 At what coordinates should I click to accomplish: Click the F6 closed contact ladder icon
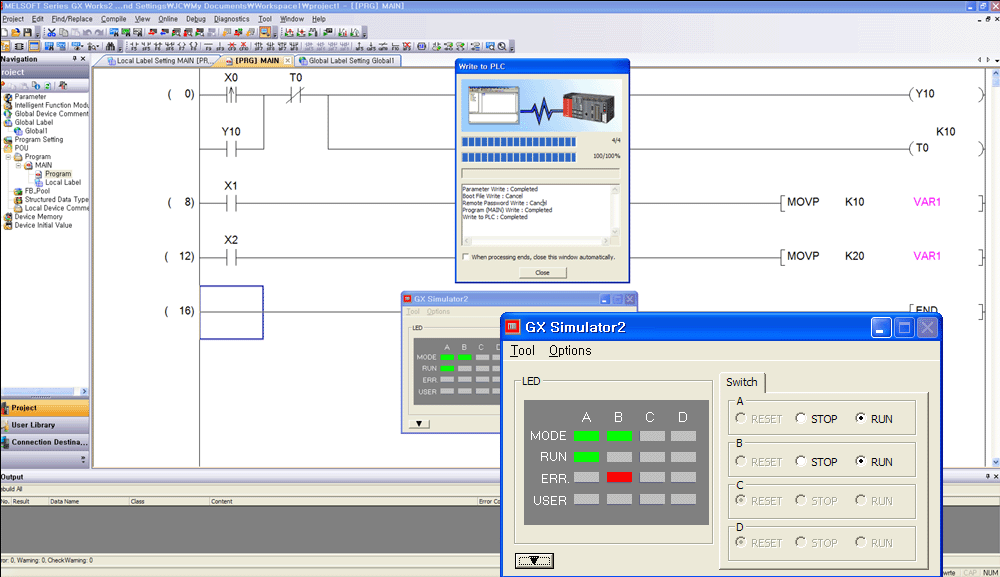click(158, 47)
